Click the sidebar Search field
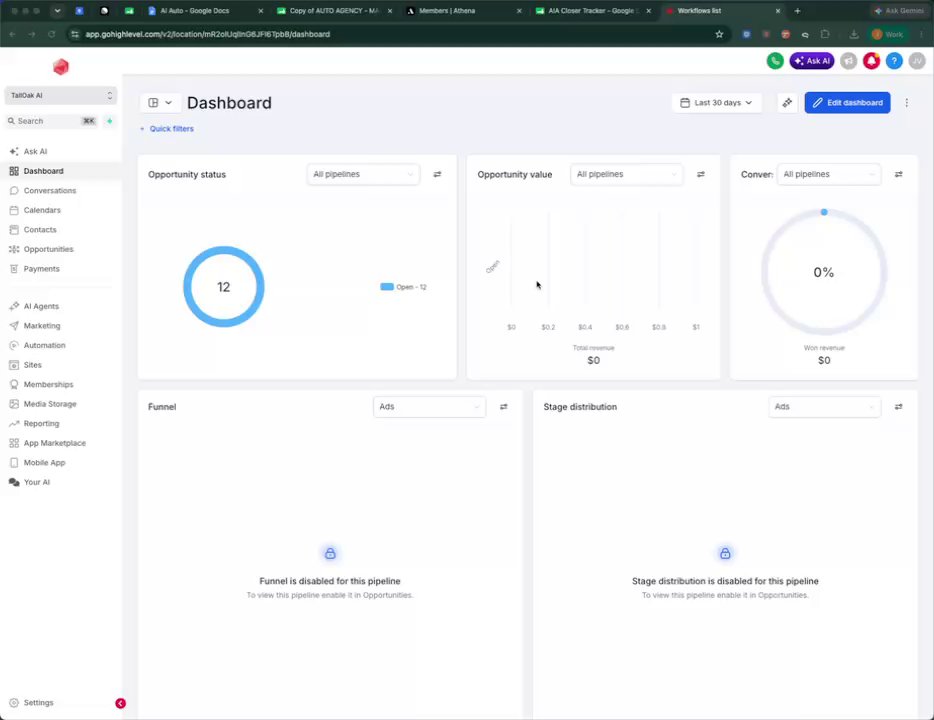The height and width of the screenshot is (720, 934). coord(51,121)
